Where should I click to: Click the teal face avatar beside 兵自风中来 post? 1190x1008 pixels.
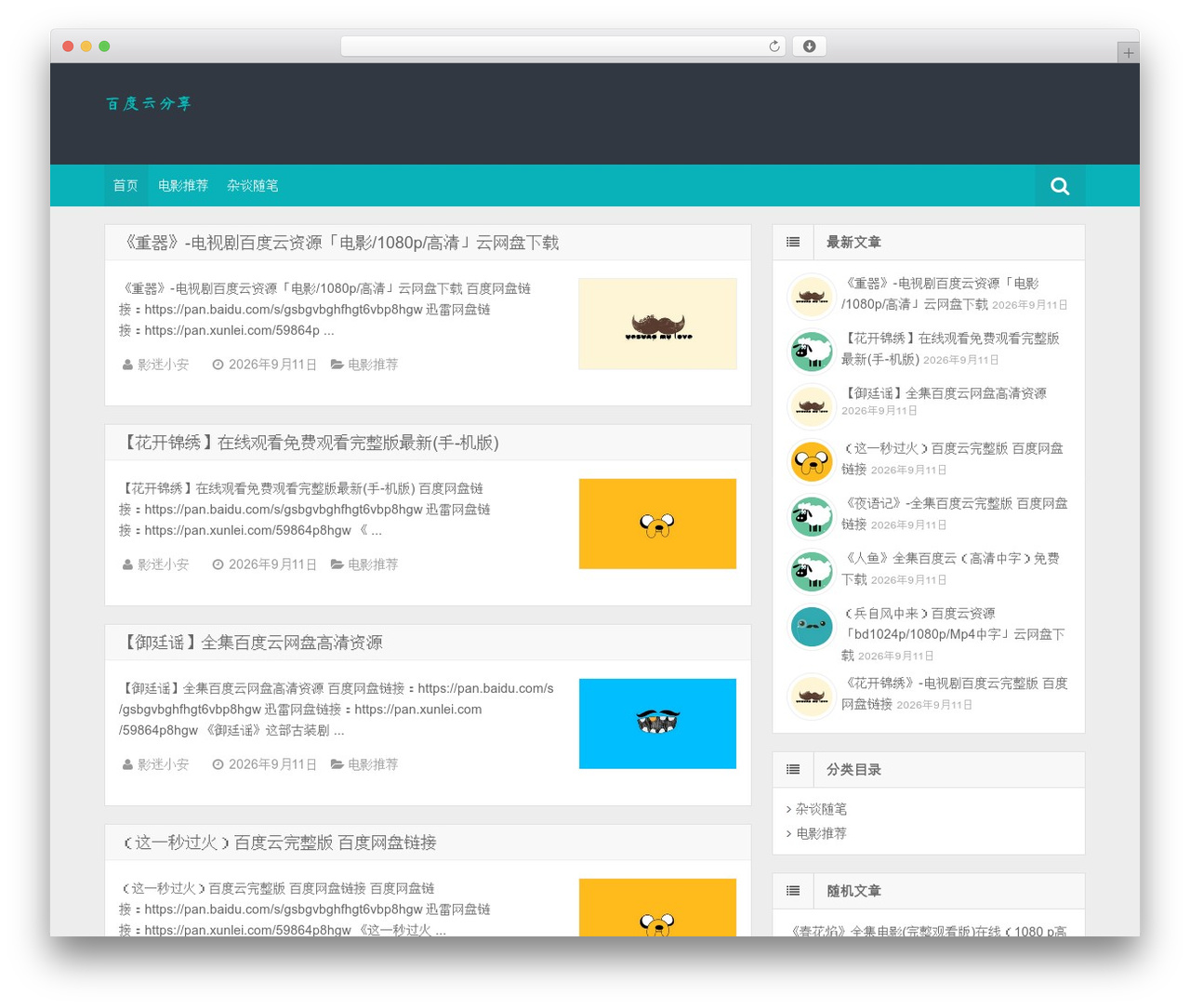tap(812, 627)
